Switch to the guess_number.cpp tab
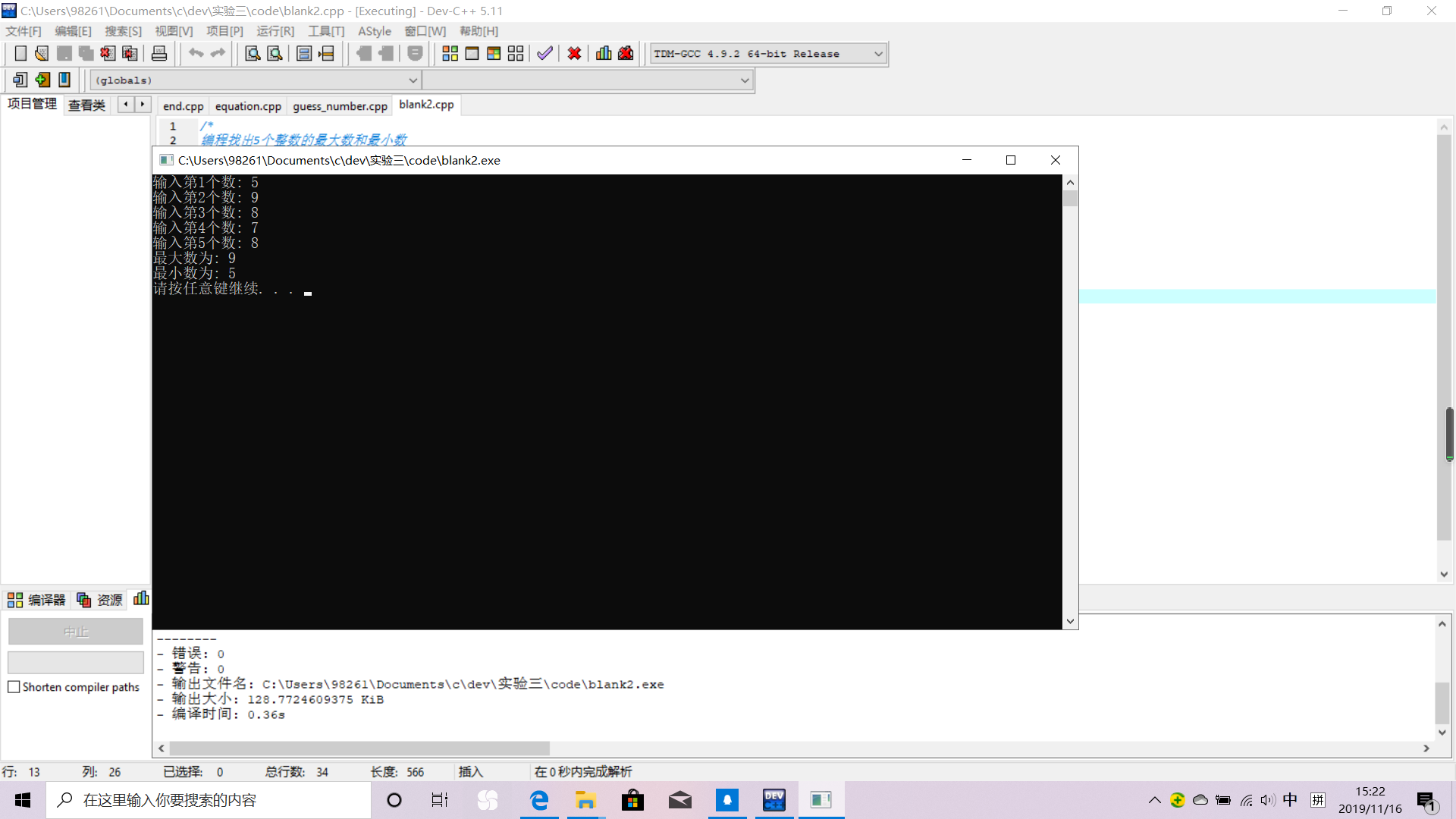 [x=340, y=106]
